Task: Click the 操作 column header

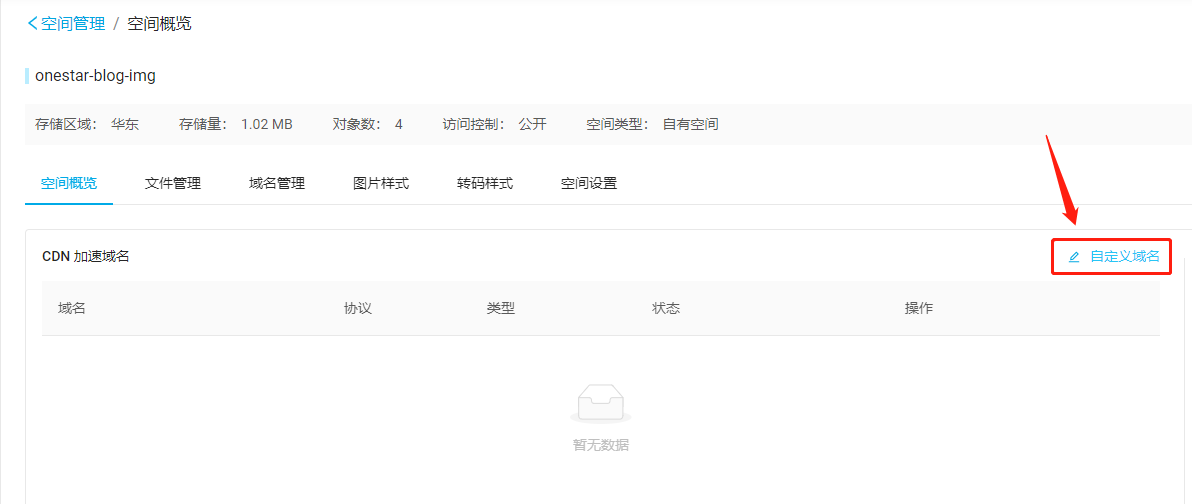Action: coord(918,308)
